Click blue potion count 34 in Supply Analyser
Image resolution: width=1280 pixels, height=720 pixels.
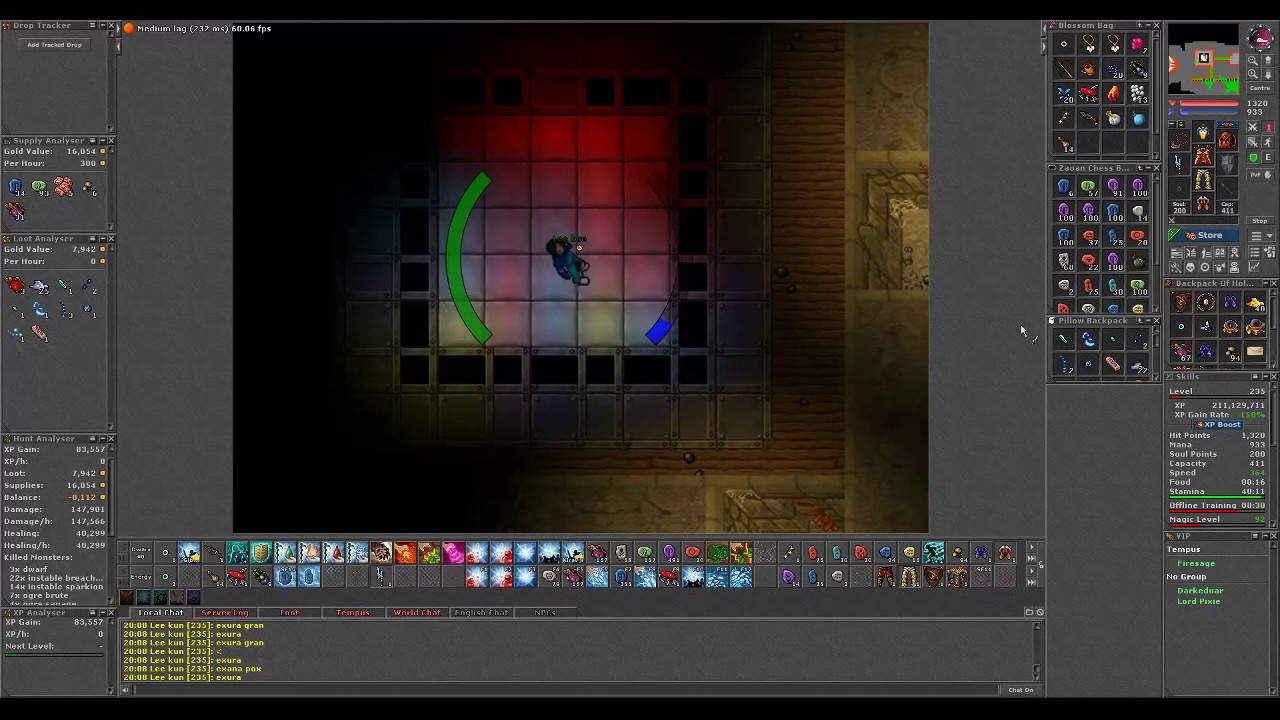16,187
